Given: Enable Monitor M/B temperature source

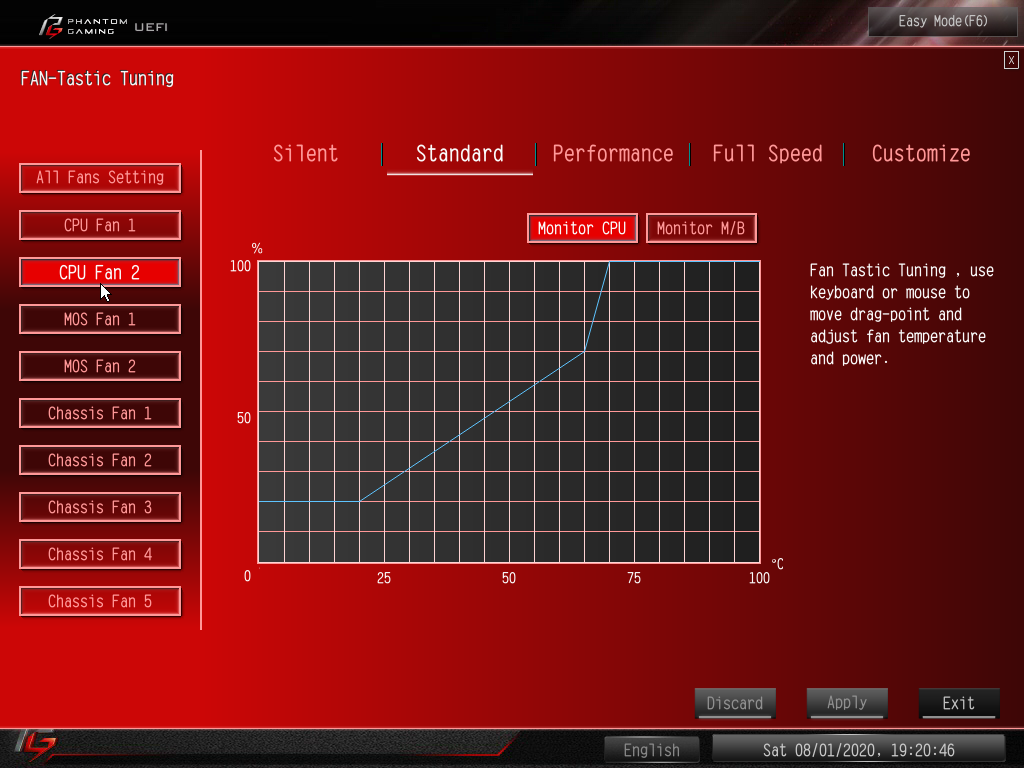Looking at the screenshot, I should (x=701, y=228).
